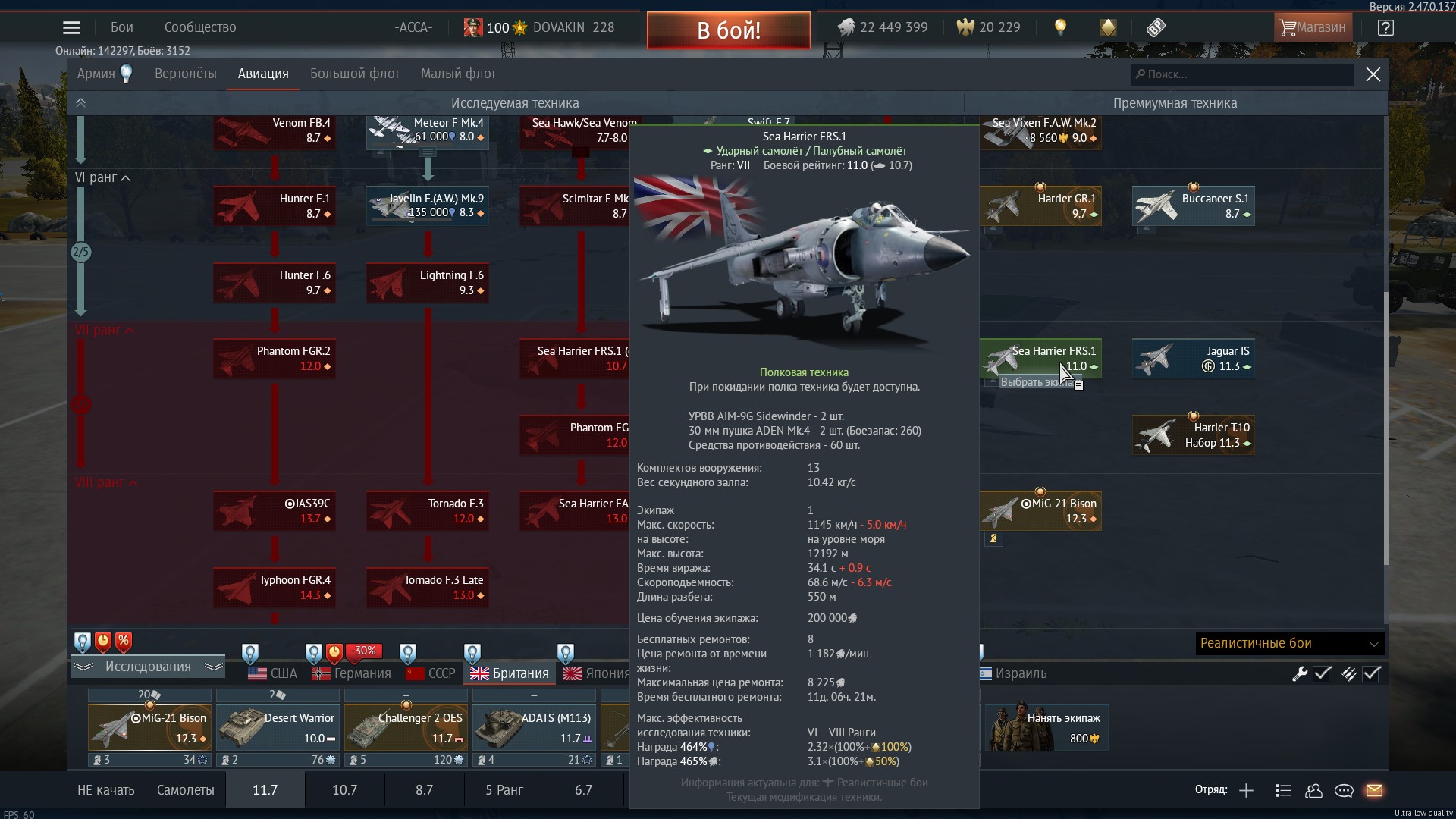Open the Бои menu
This screenshot has height=819, width=1456.
(x=122, y=27)
